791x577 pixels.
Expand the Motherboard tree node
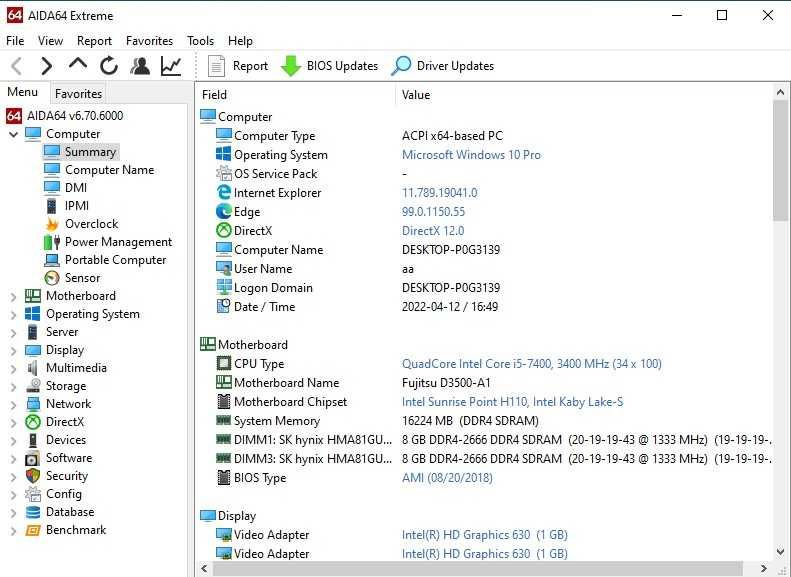click(x=14, y=297)
